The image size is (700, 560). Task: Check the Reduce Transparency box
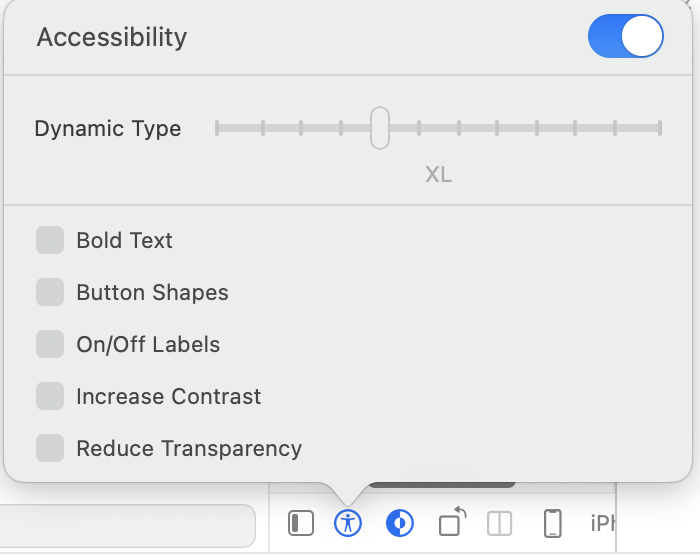coord(50,448)
